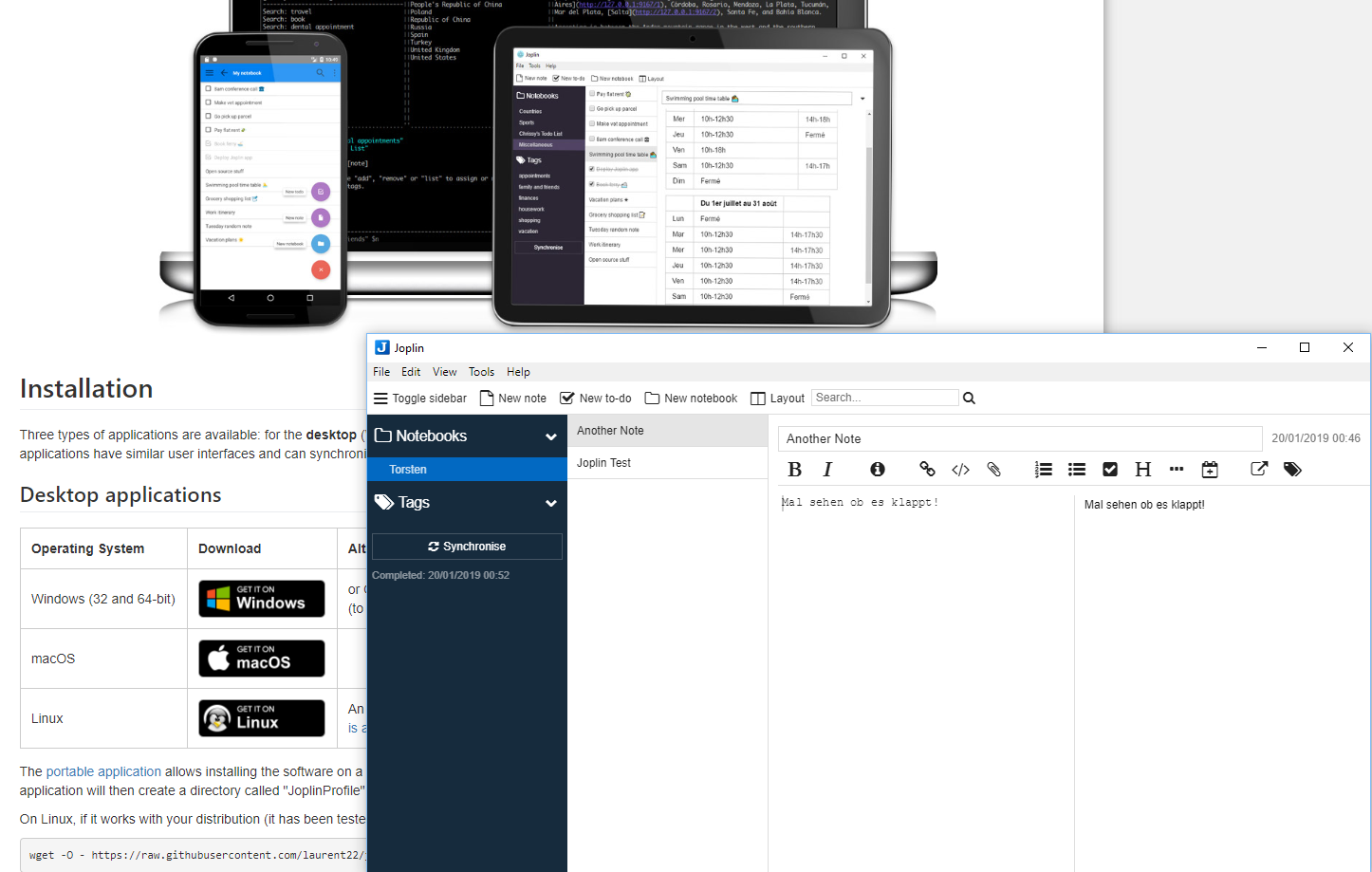Switch layout using the Layout button
The image size is (1372, 872).
pyautogui.click(x=777, y=399)
